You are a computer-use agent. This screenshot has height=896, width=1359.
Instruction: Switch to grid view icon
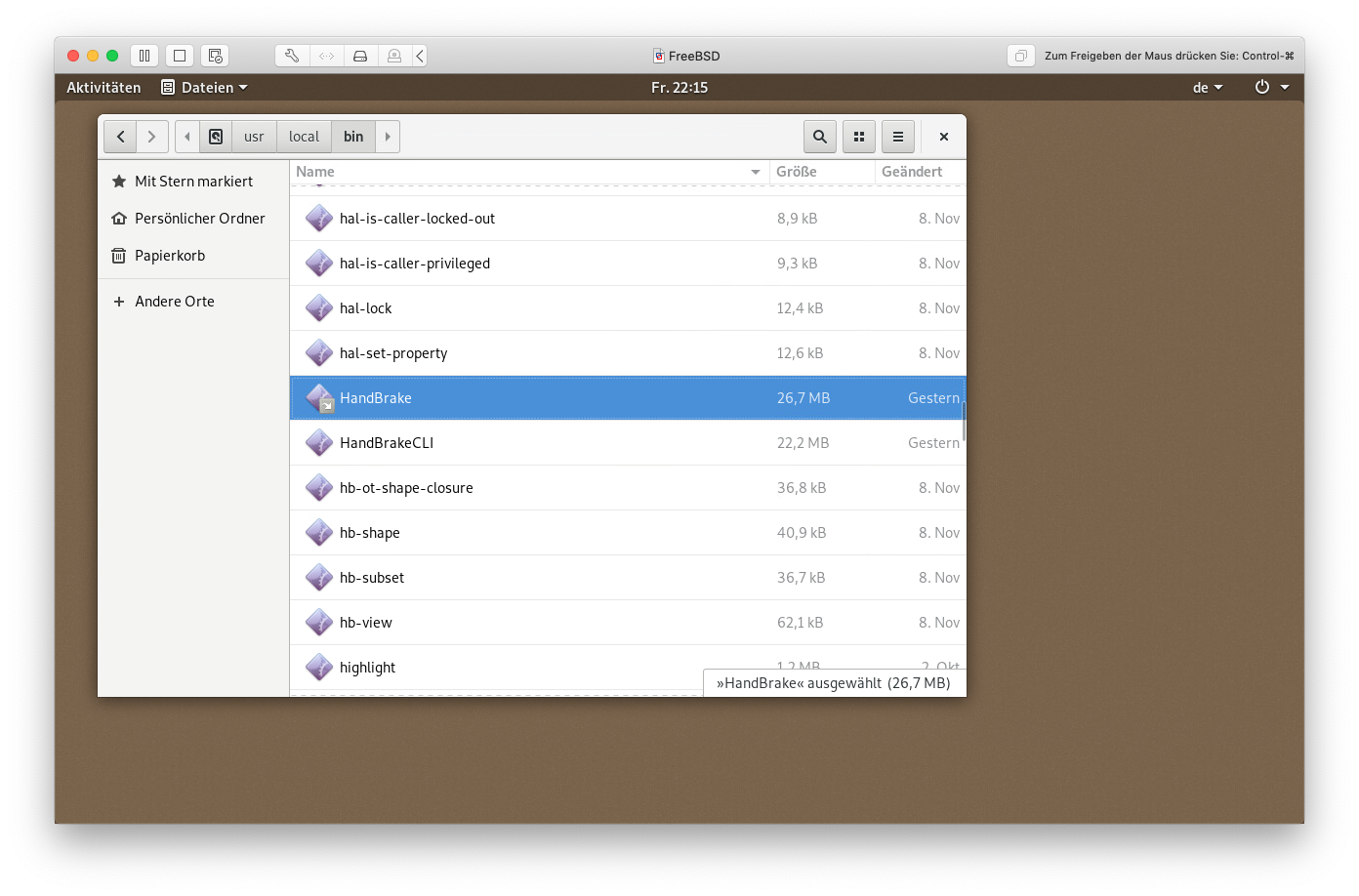858,137
